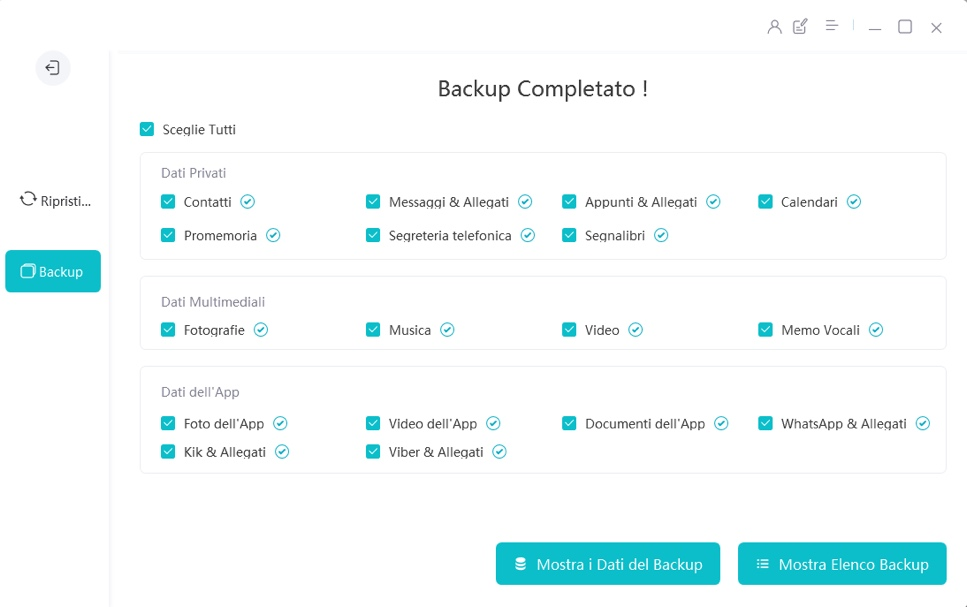Select the Backup sidebar tab
The height and width of the screenshot is (607, 967).
click(x=53, y=271)
